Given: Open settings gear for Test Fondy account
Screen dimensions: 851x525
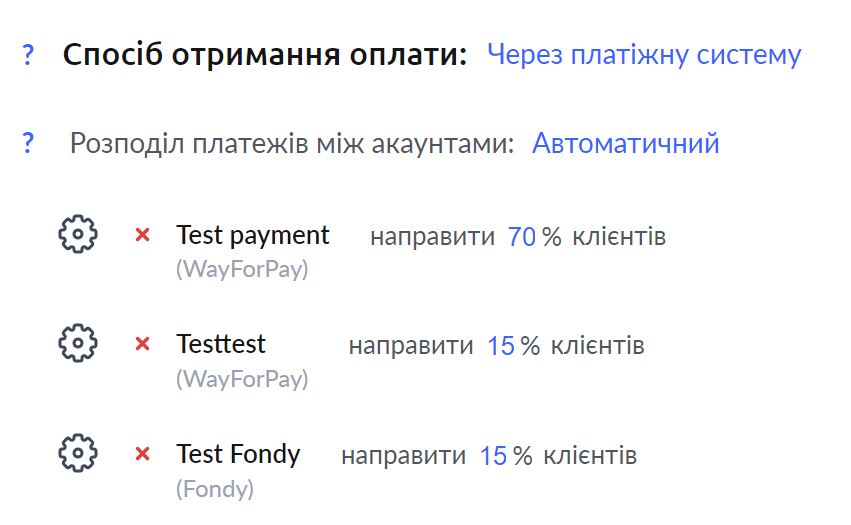Looking at the screenshot, I should click(x=78, y=453).
